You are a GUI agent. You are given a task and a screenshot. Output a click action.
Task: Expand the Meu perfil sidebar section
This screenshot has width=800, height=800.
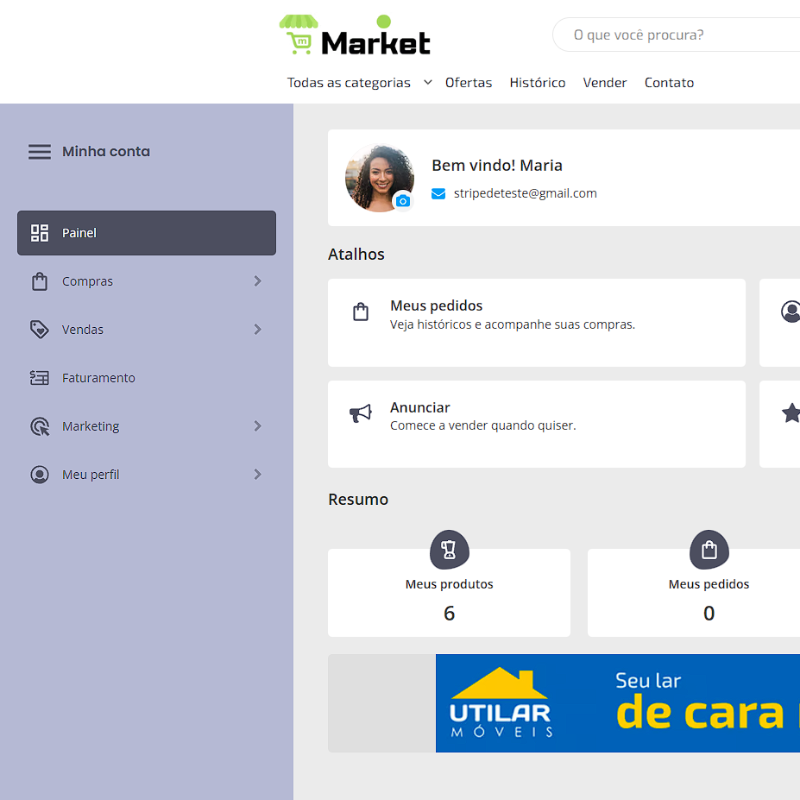[258, 474]
